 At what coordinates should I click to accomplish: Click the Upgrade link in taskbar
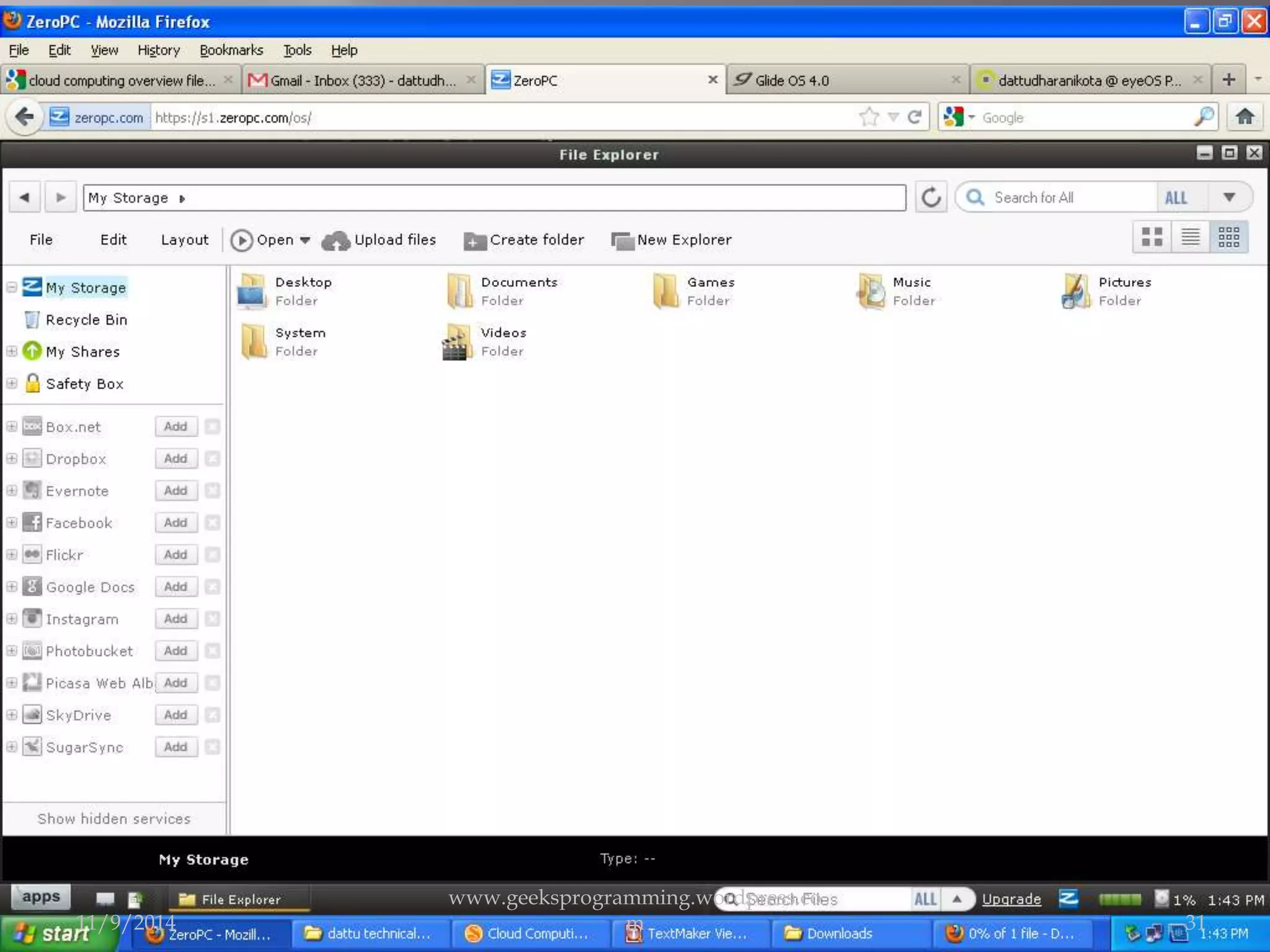(x=1011, y=899)
